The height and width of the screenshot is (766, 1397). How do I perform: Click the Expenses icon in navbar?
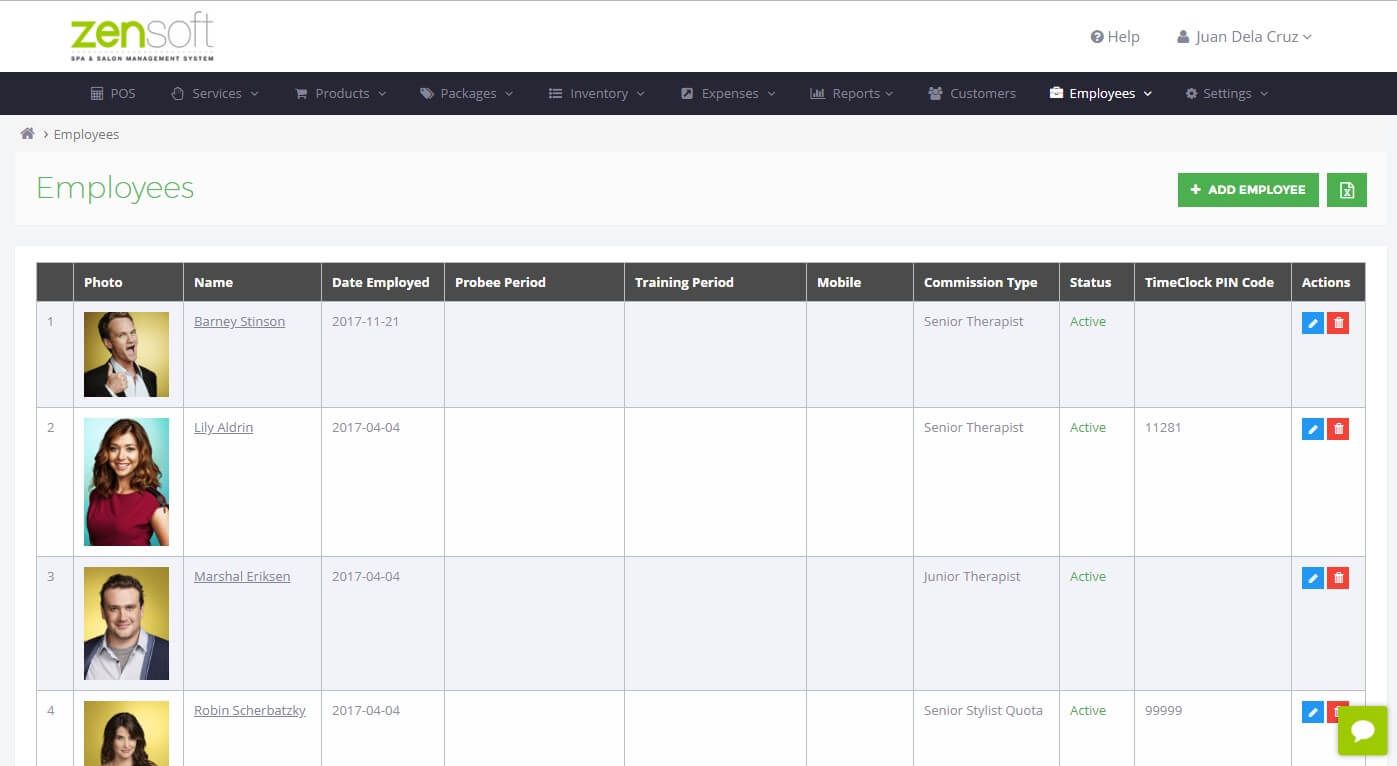[687, 94]
